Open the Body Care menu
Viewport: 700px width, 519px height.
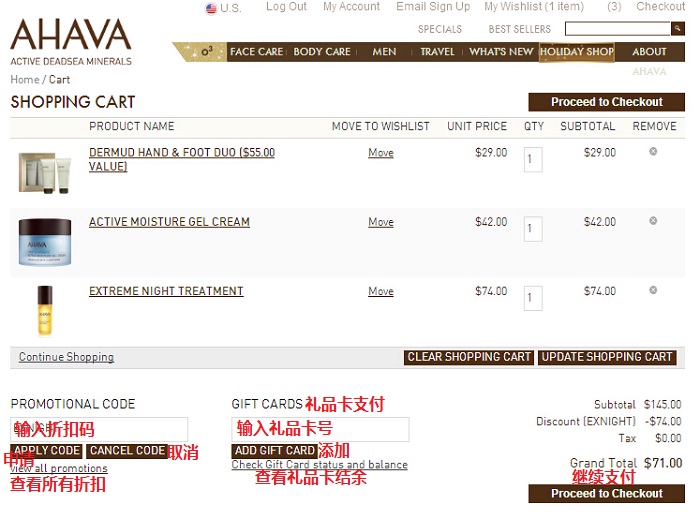click(x=322, y=52)
